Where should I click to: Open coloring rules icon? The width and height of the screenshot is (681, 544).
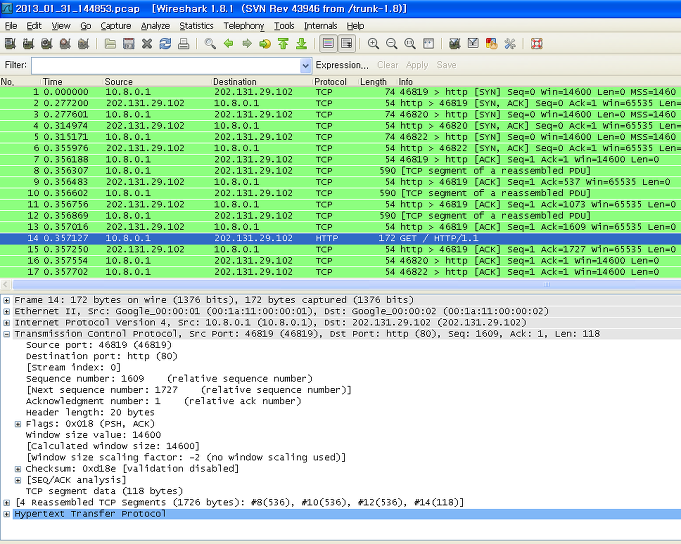[491, 43]
